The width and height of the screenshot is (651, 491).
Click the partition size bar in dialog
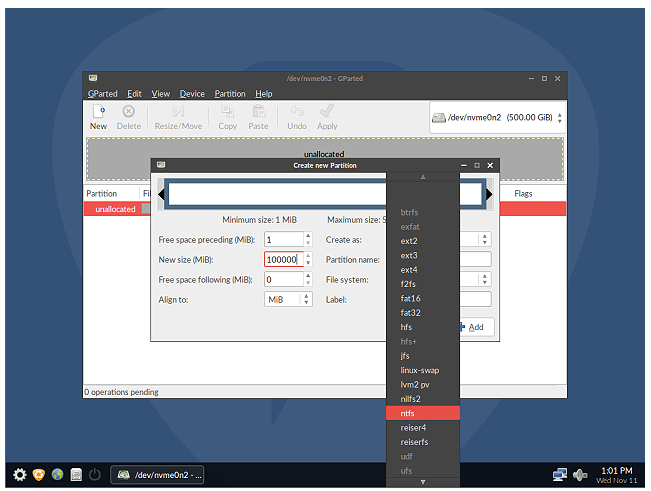(x=277, y=194)
